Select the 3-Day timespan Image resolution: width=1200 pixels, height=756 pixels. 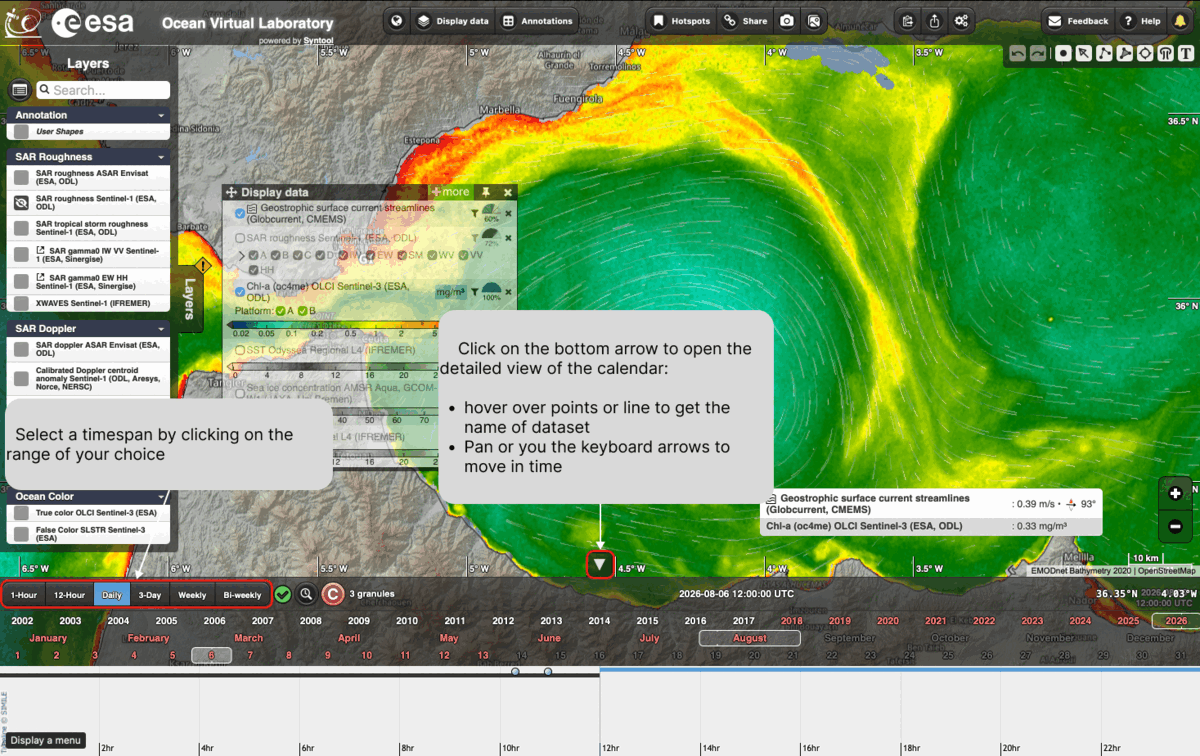[150, 595]
